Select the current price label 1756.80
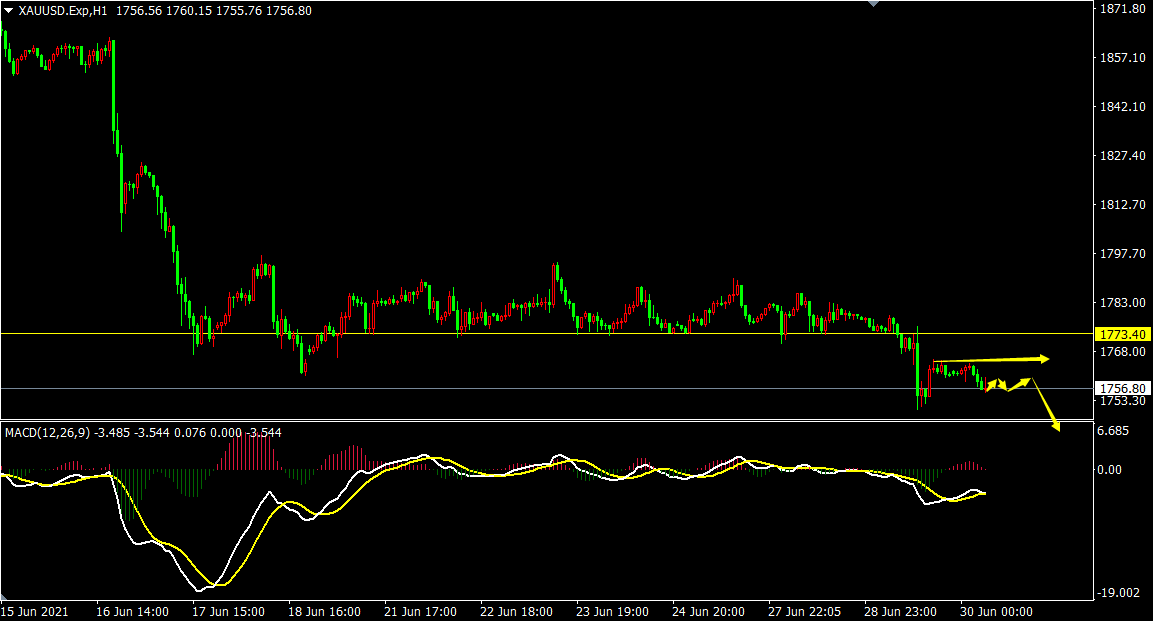 tap(1122, 388)
